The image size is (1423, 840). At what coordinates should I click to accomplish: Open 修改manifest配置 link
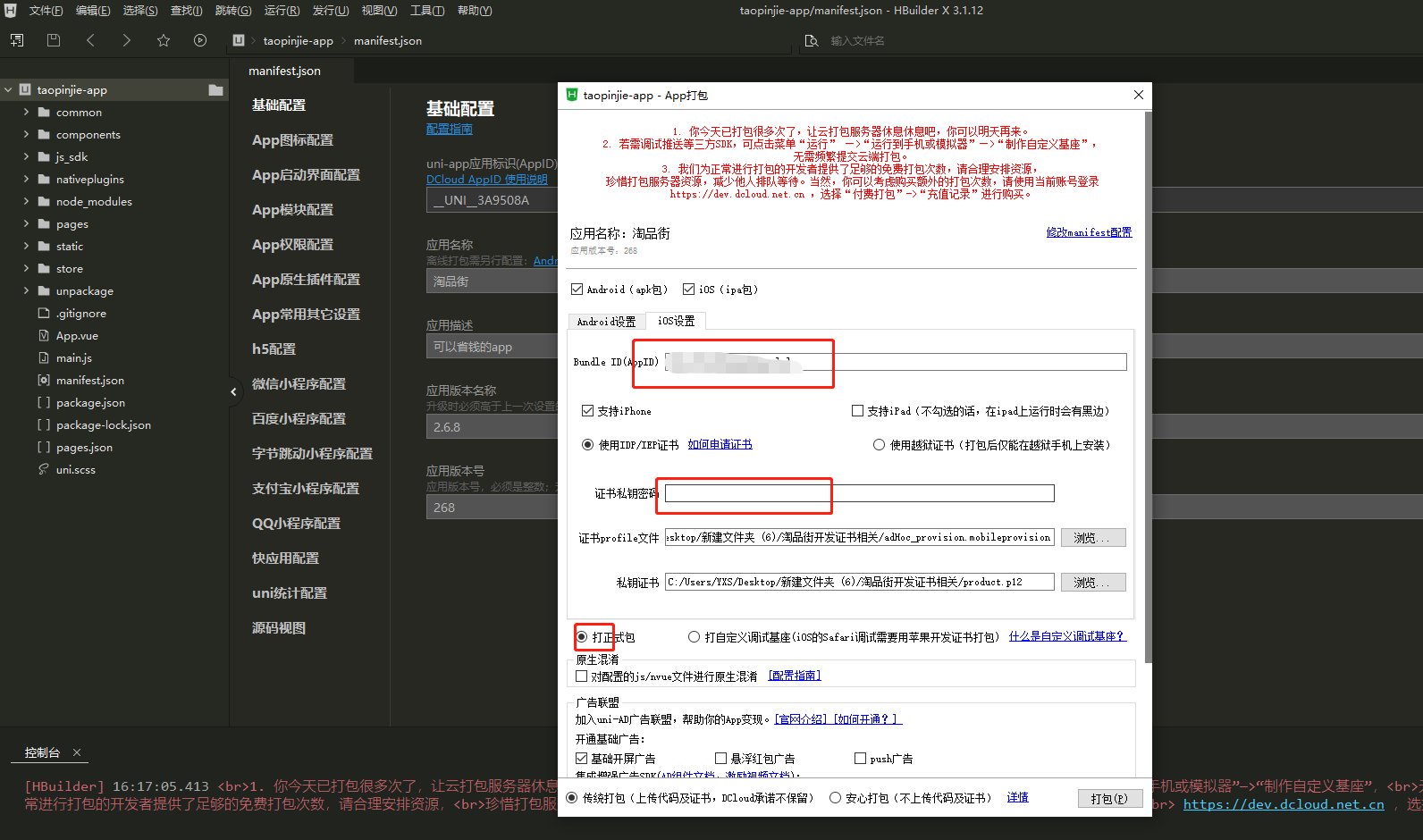point(1089,232)
